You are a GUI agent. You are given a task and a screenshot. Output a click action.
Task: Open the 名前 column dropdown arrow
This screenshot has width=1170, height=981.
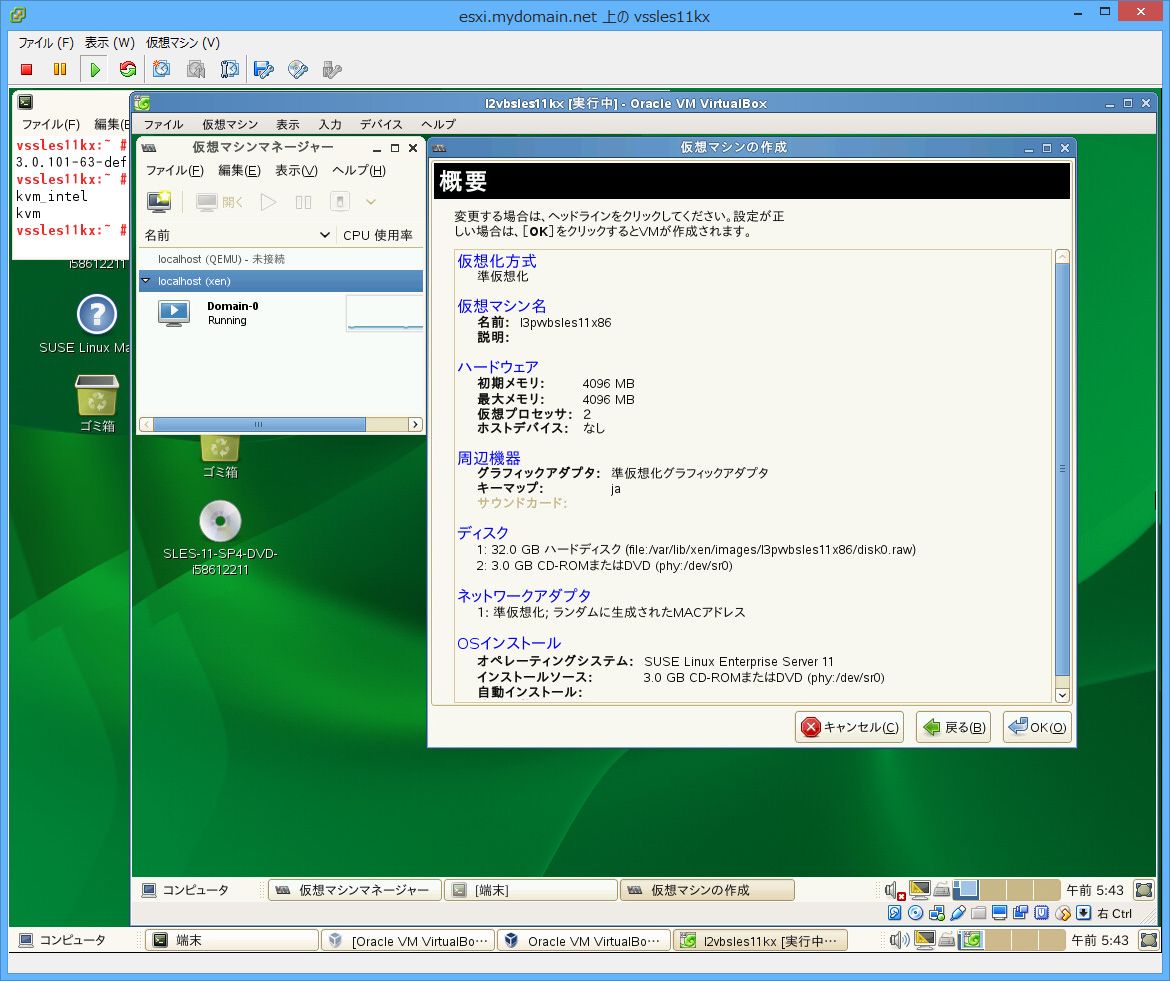click(325, 235)
